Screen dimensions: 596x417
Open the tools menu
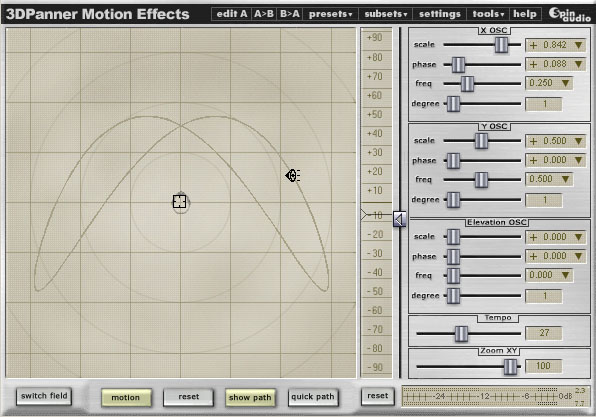click(x=488, y=14)
